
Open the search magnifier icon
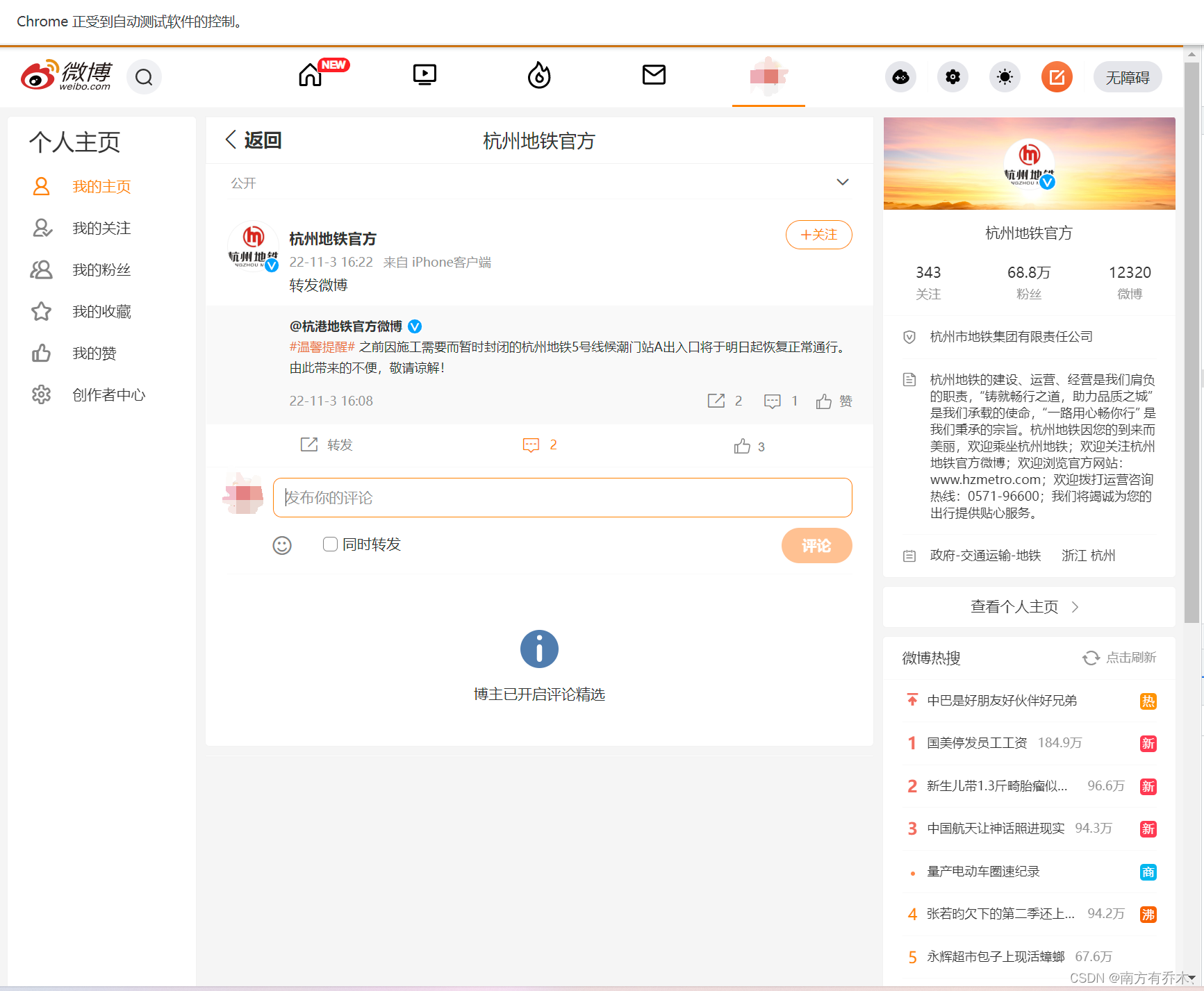[x=144, y=77]
